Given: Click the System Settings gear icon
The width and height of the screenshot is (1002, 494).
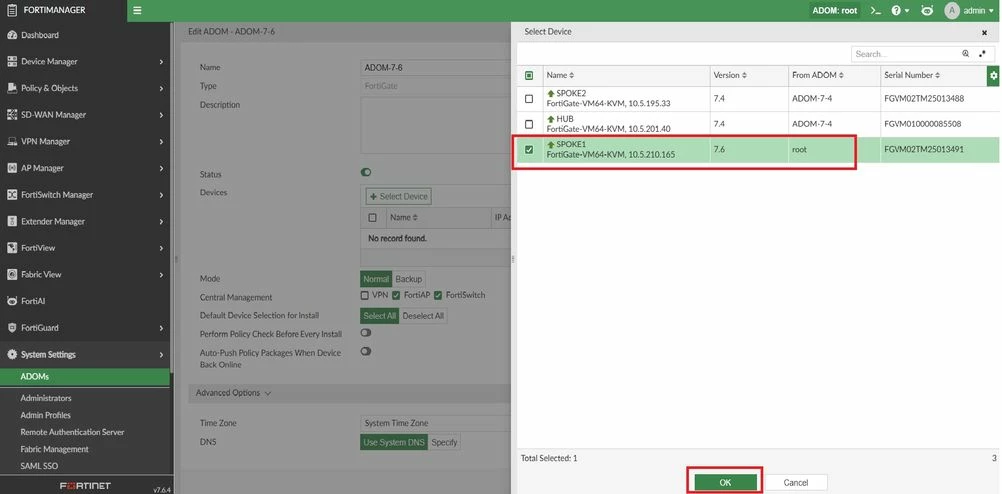Looking at the screenshot, I should (x=12, y=354).
